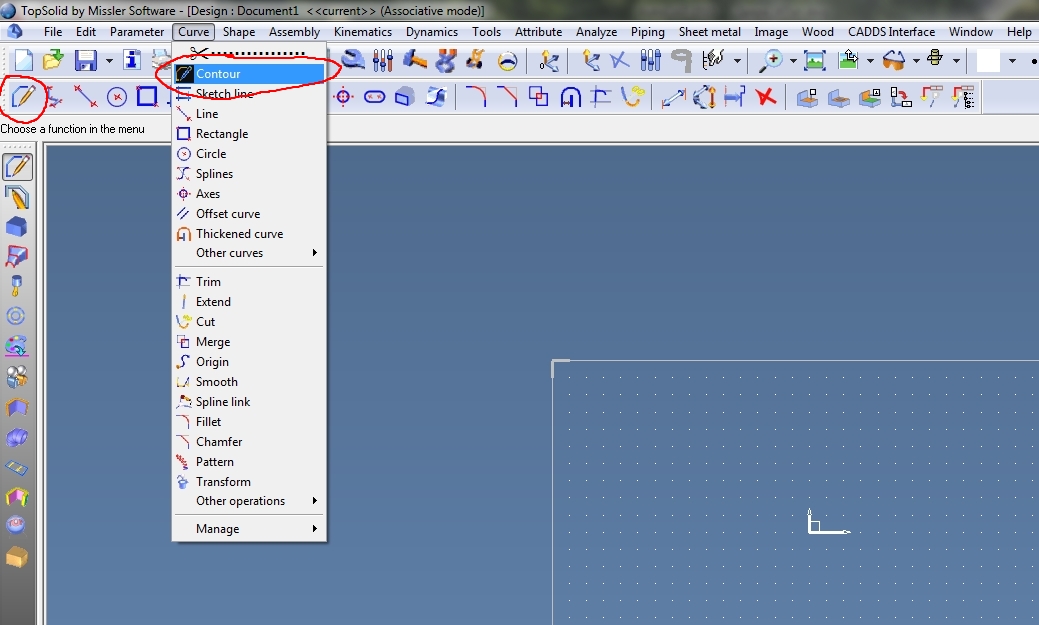Screen dimensions: 1039x625
Task: Open the Shape menu
Action: tap(239, 32)
